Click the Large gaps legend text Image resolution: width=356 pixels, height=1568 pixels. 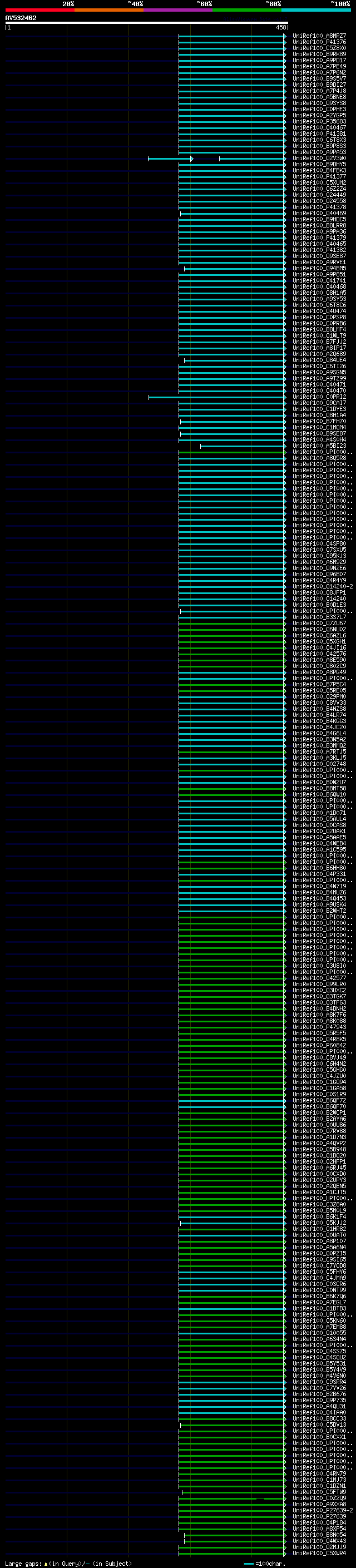[x=68, y=1563]
